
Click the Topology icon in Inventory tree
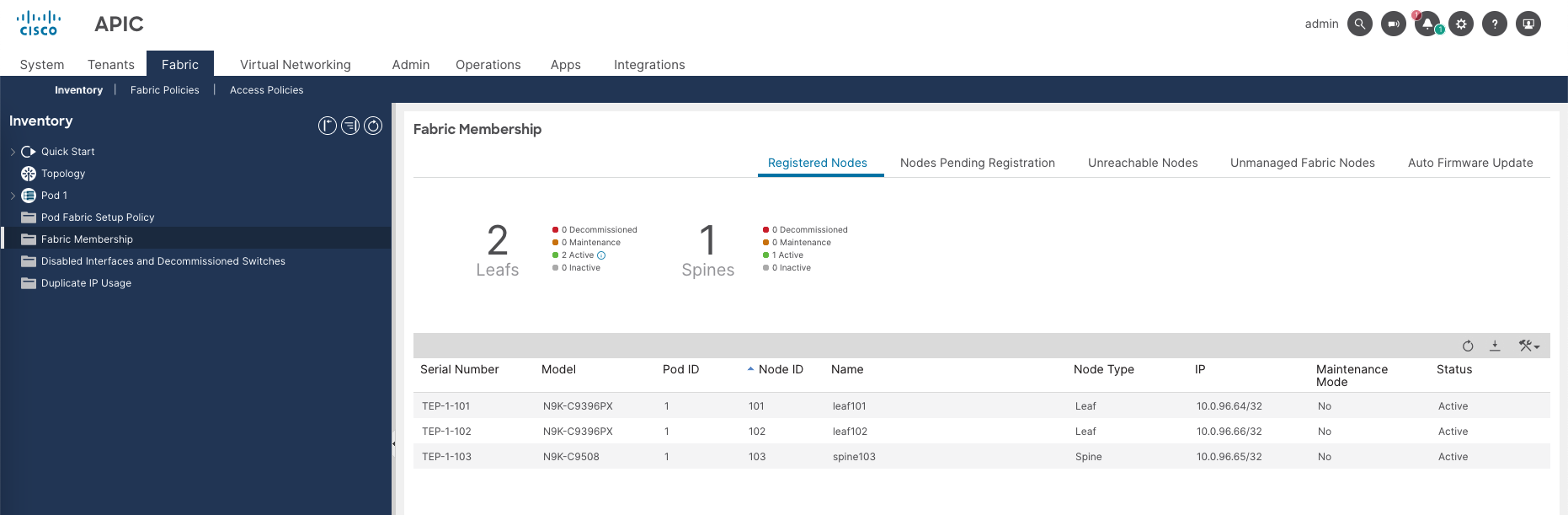(x=29, y=174)
